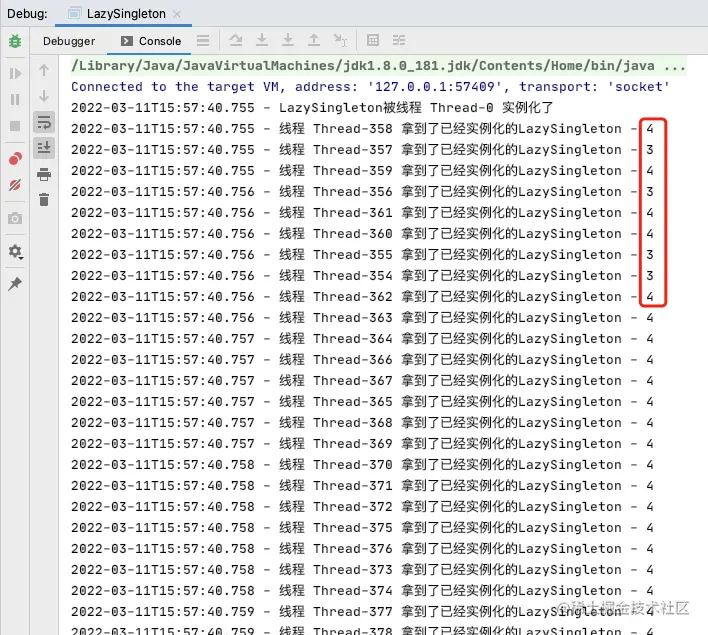Click the Rerun debug bug icon

tap(15, 41)
